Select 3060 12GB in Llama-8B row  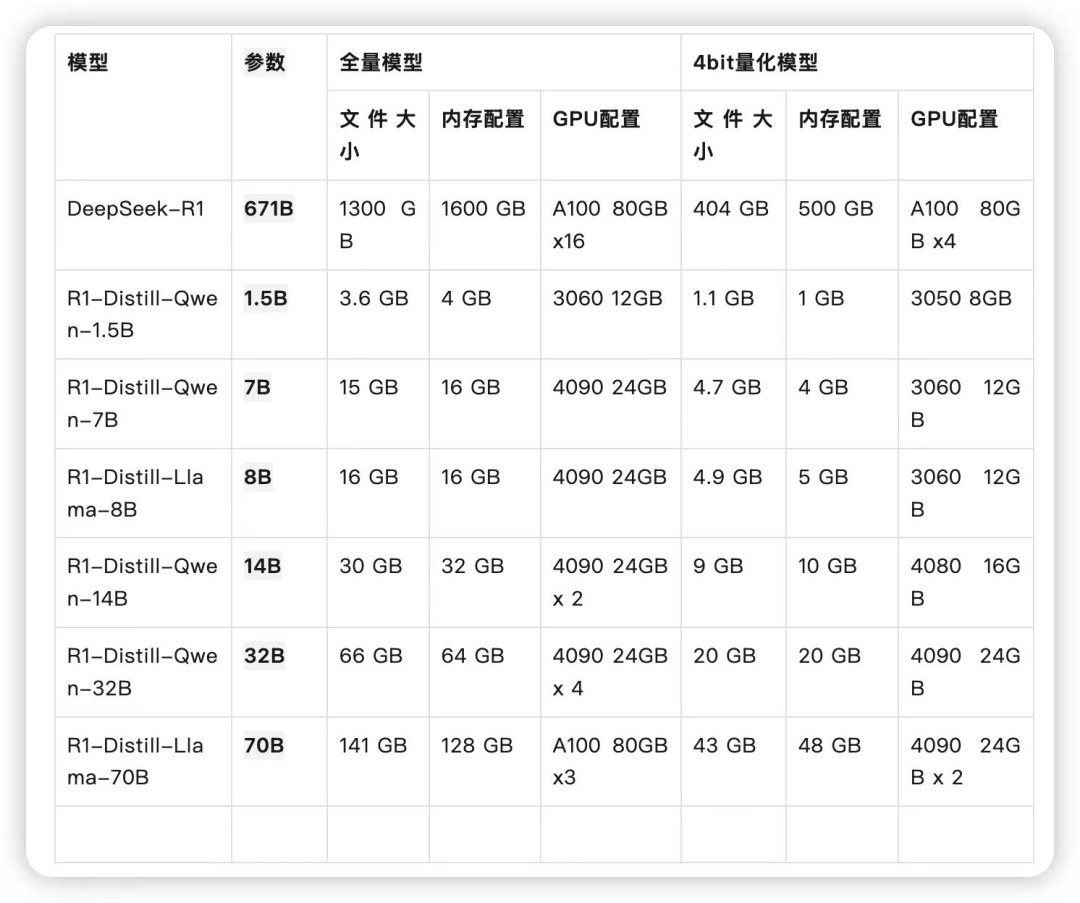pos(966,493)
